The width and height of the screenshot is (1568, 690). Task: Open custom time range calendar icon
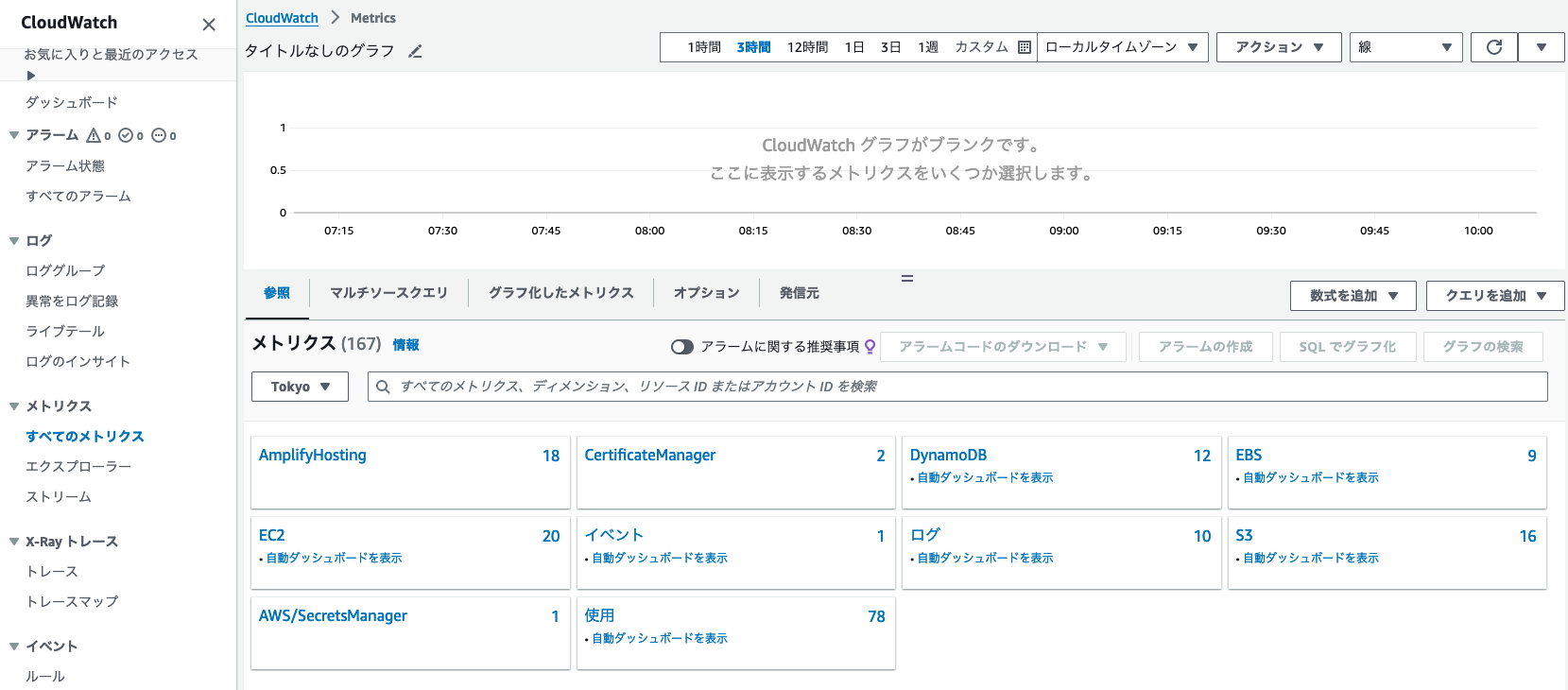1025,47
